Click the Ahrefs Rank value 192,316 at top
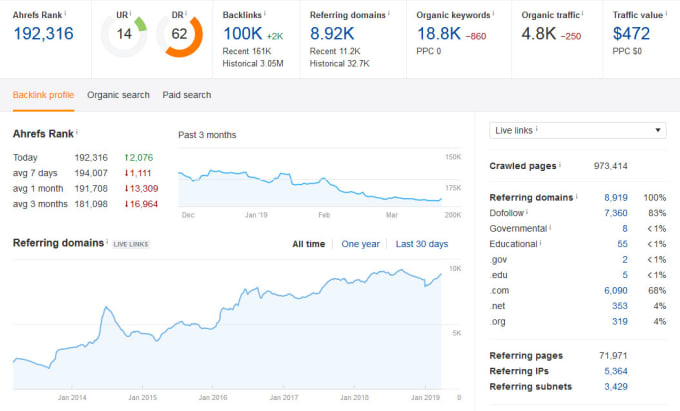This screenshot has height=411, width=680. pos(43,34)
